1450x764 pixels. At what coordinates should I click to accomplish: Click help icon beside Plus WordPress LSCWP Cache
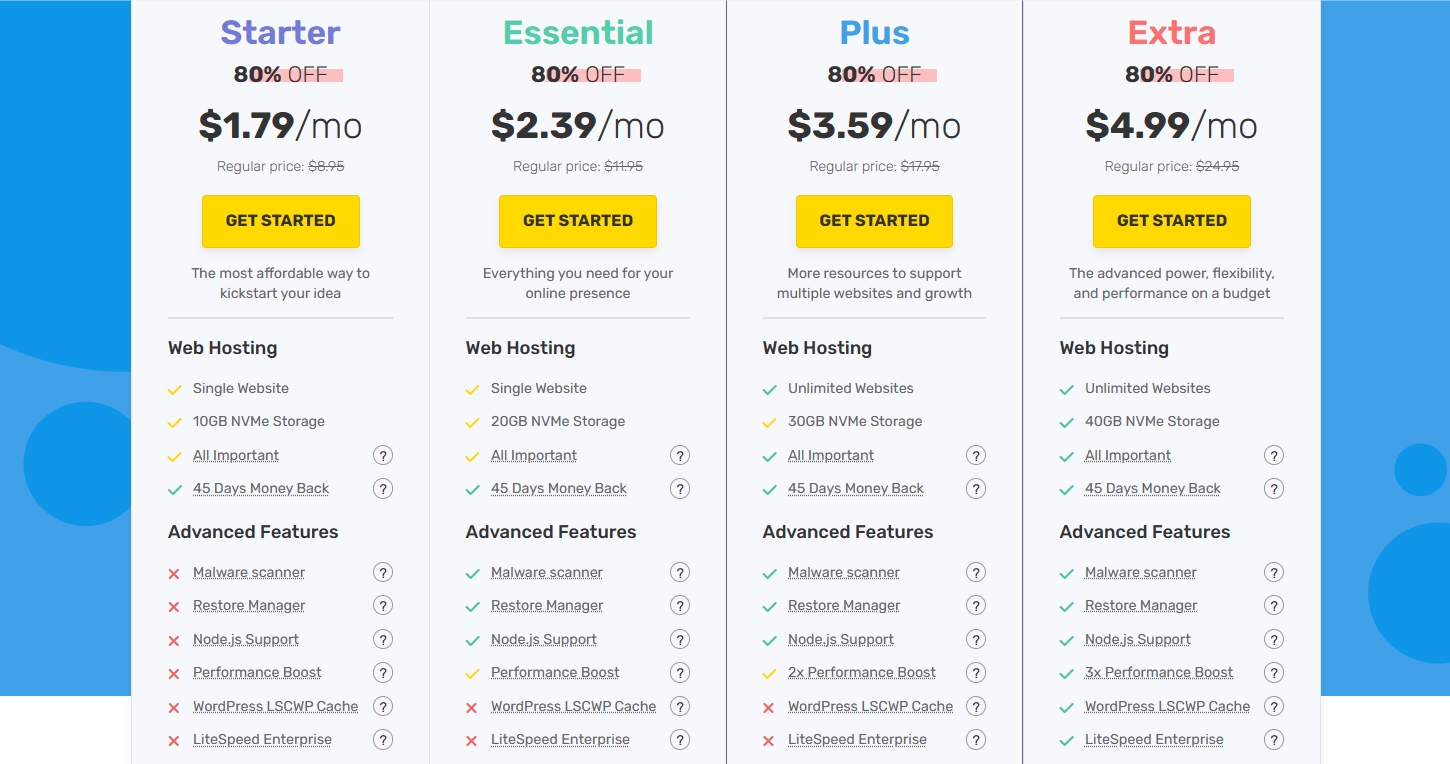click(x=976, y=707)
